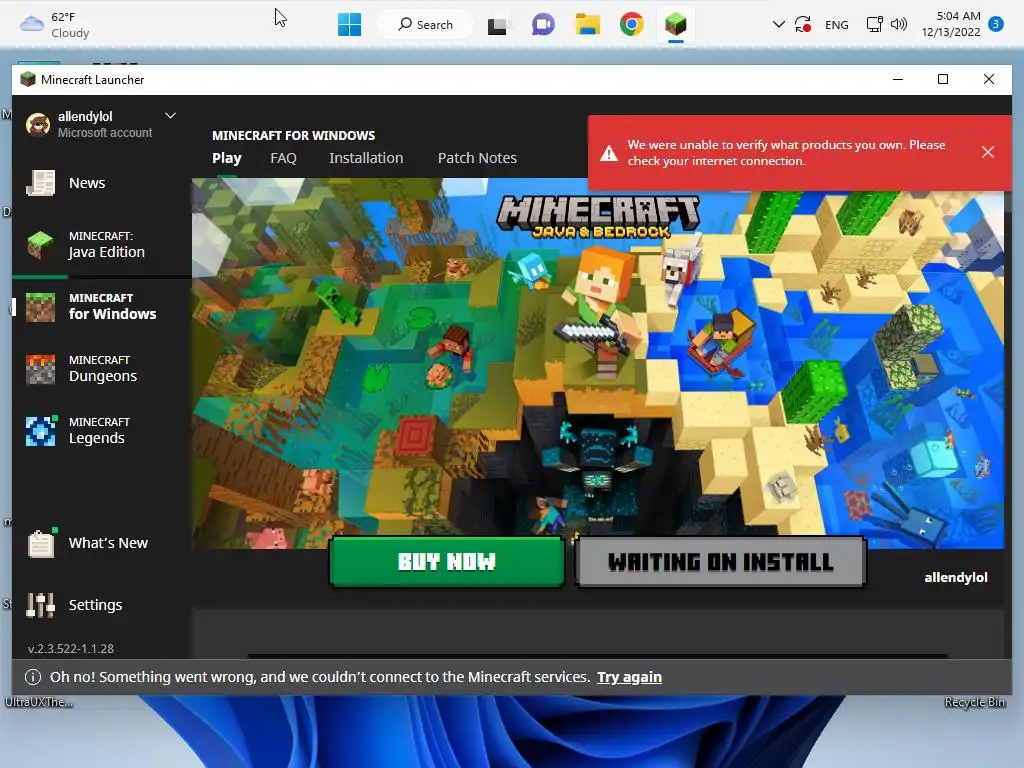
Task: Click the warning triangle icon in the error banner
Action: tap(609, 153)
